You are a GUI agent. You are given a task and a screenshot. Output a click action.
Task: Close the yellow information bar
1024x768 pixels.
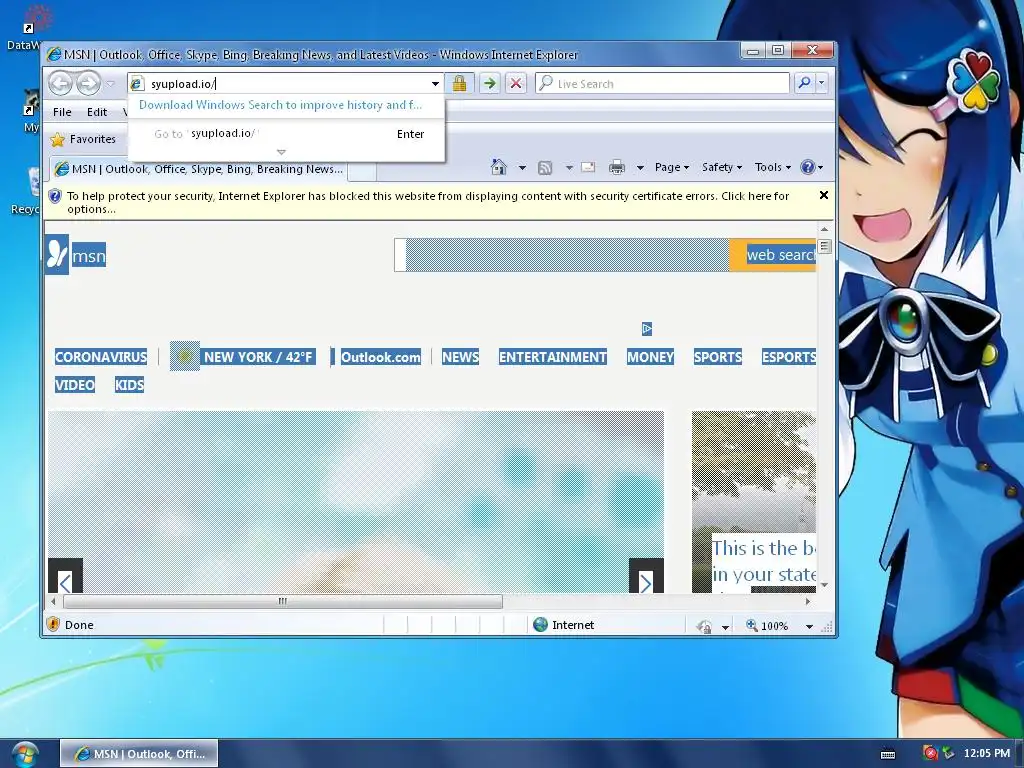coord(824,195)
